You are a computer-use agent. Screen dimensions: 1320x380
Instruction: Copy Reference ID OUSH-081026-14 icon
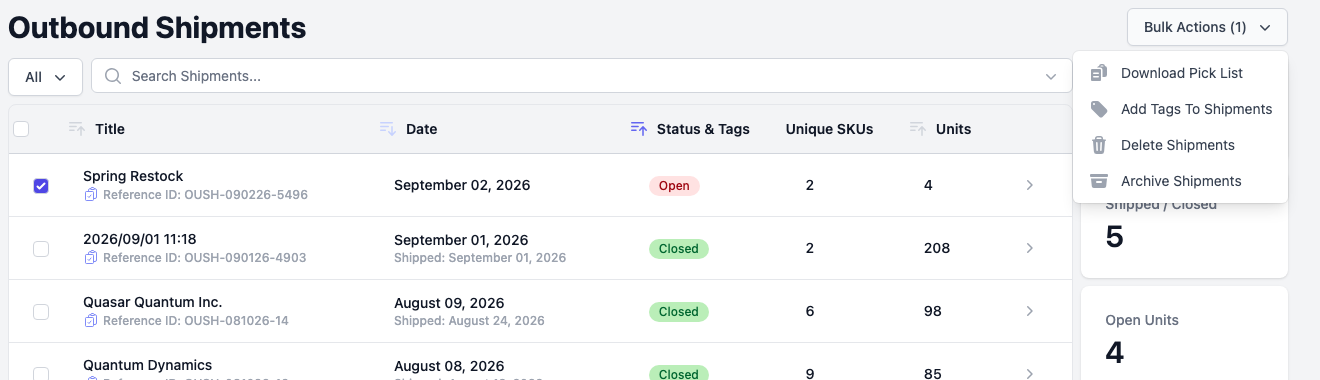point(91,321)
